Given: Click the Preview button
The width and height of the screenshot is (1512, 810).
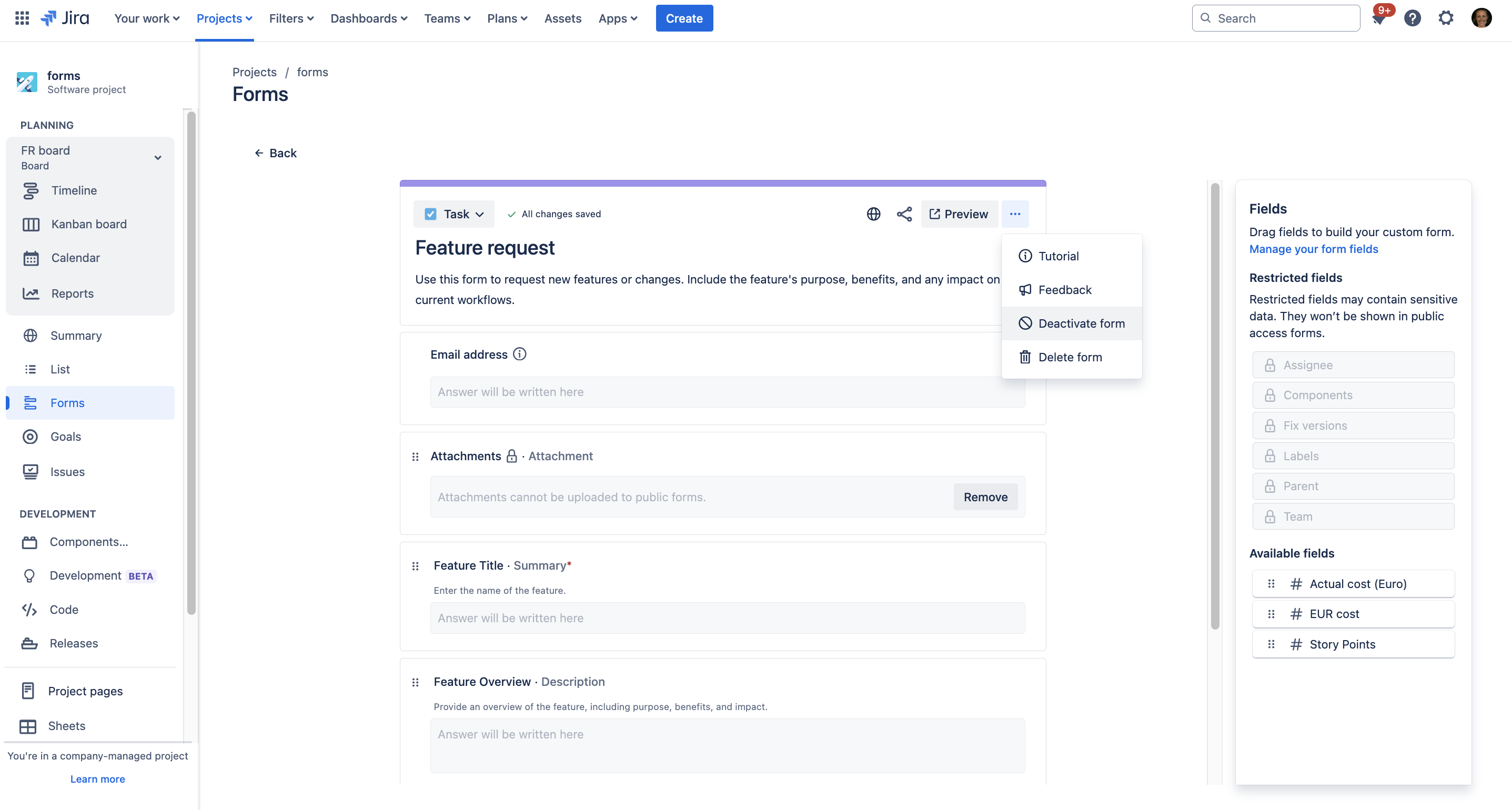Looking at the screenshot, I should click(x=959, y=214).
